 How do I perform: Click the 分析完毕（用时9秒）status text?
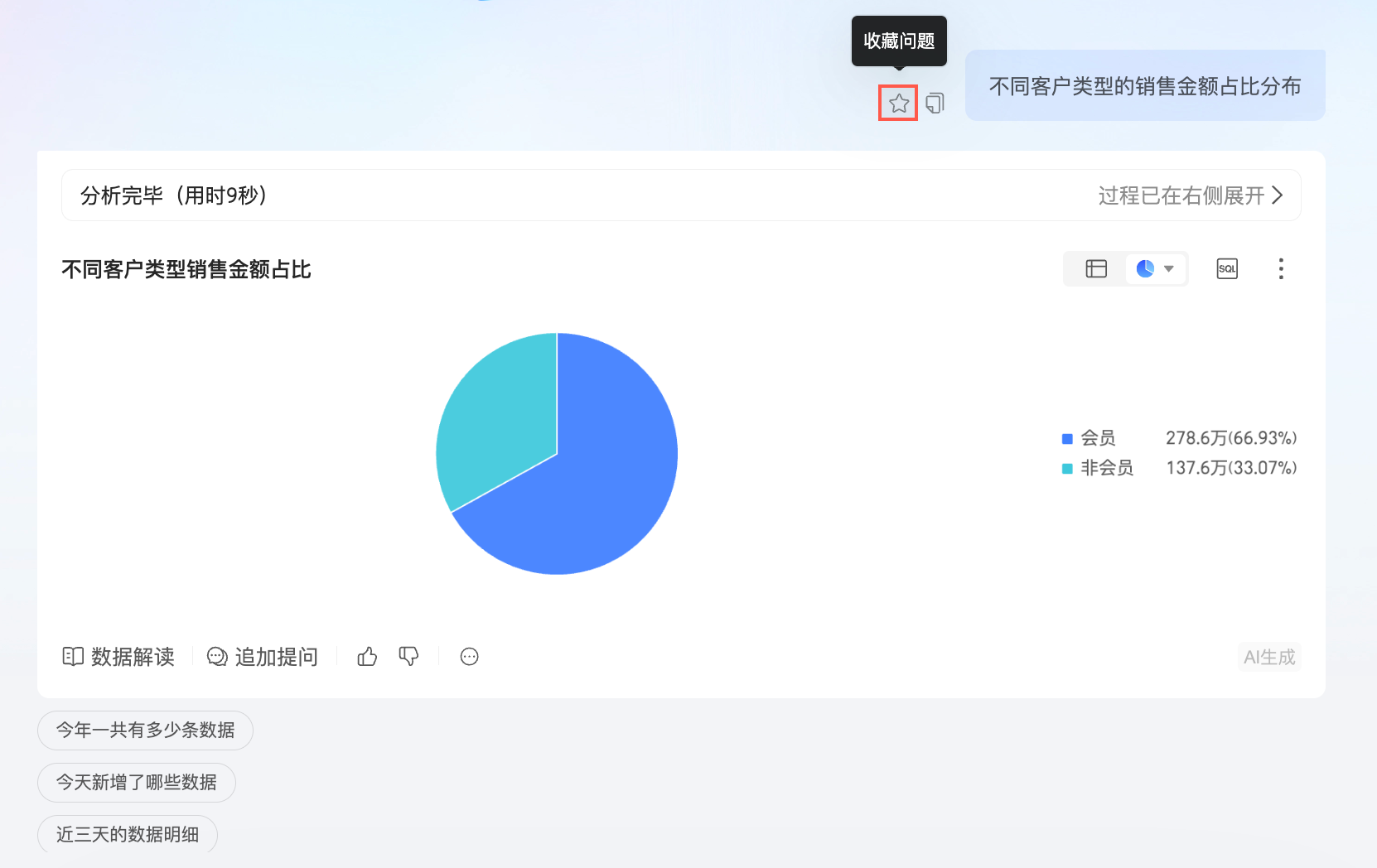pos(175,195)
